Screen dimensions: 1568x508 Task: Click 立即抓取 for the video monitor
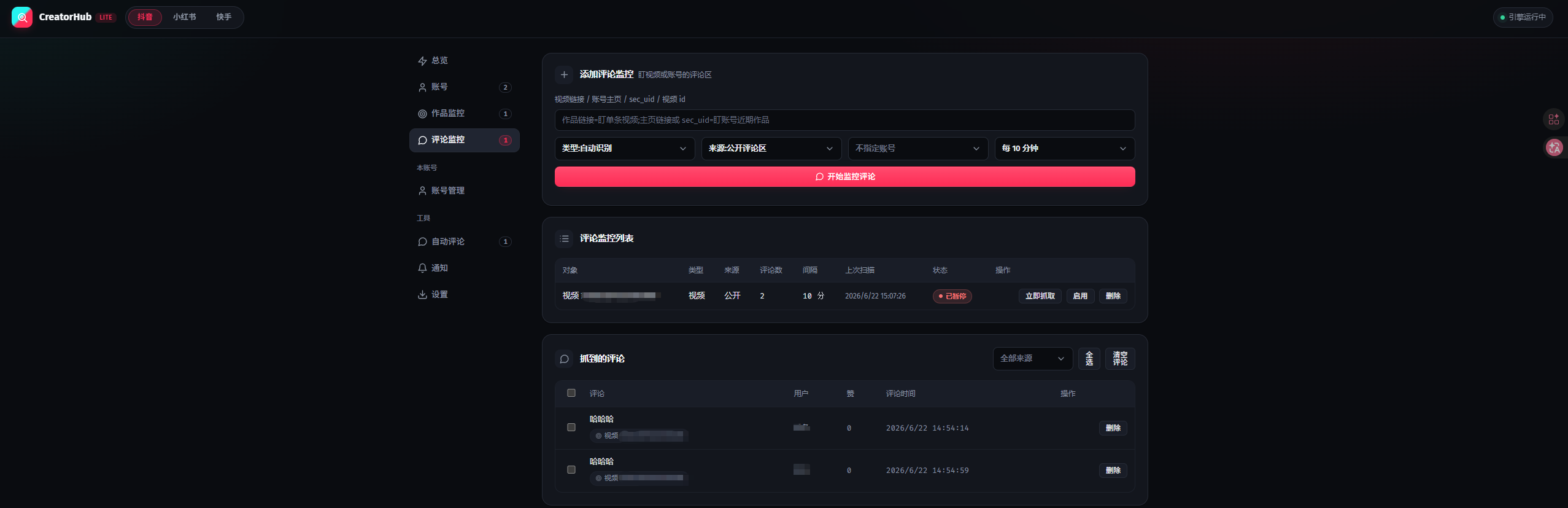1040,296
